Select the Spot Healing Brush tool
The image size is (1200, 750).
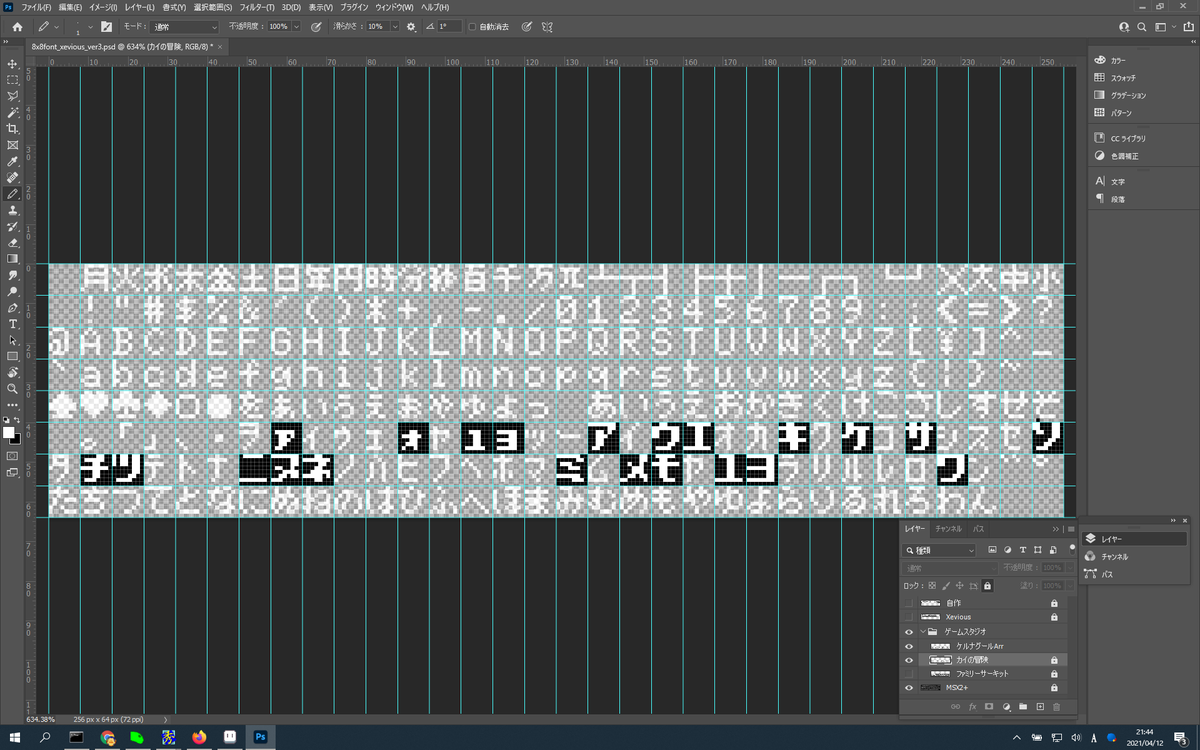(13, 177)
